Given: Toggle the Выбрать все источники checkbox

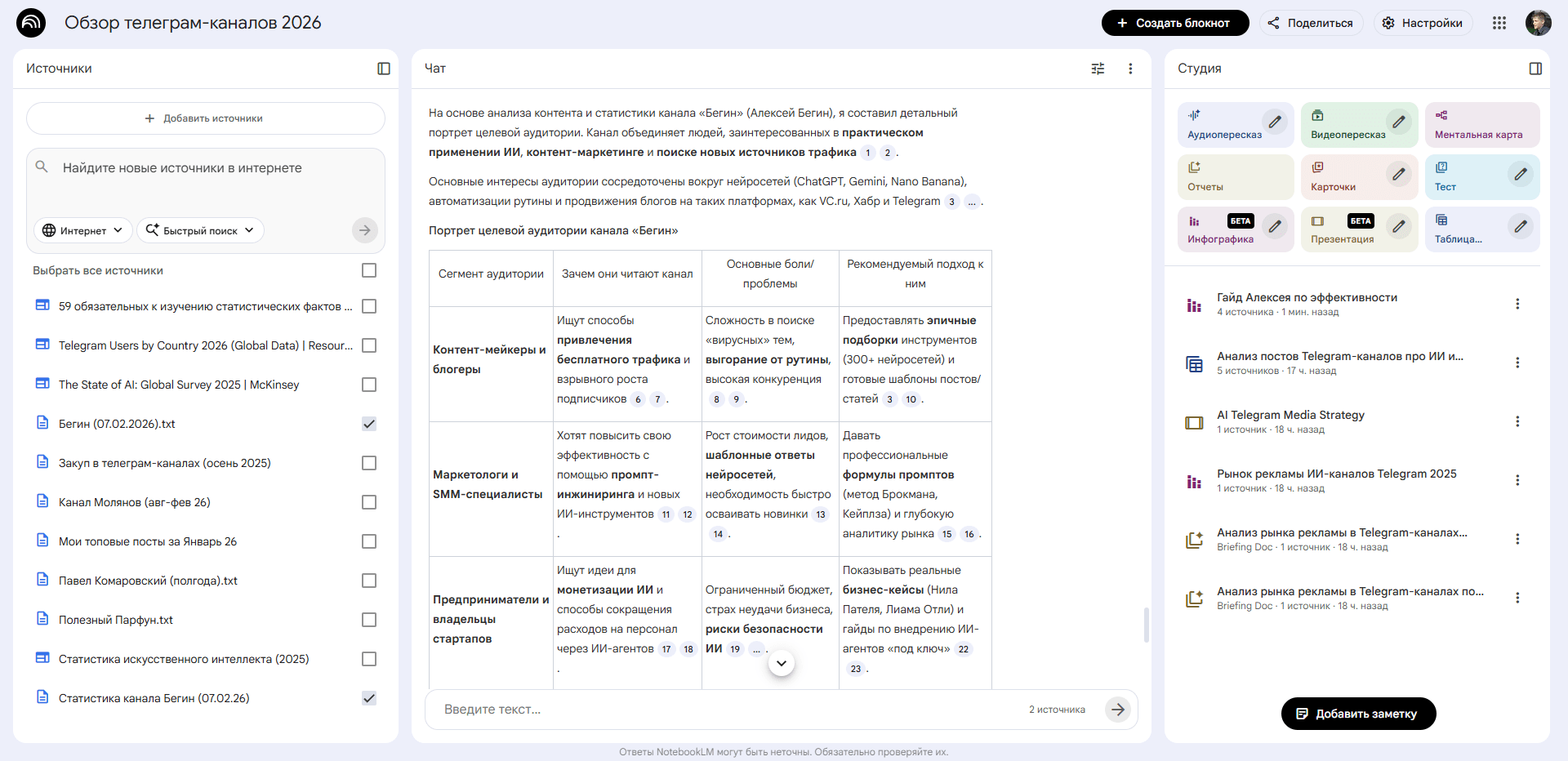Looking at the screenshot, I should point(369,269).
